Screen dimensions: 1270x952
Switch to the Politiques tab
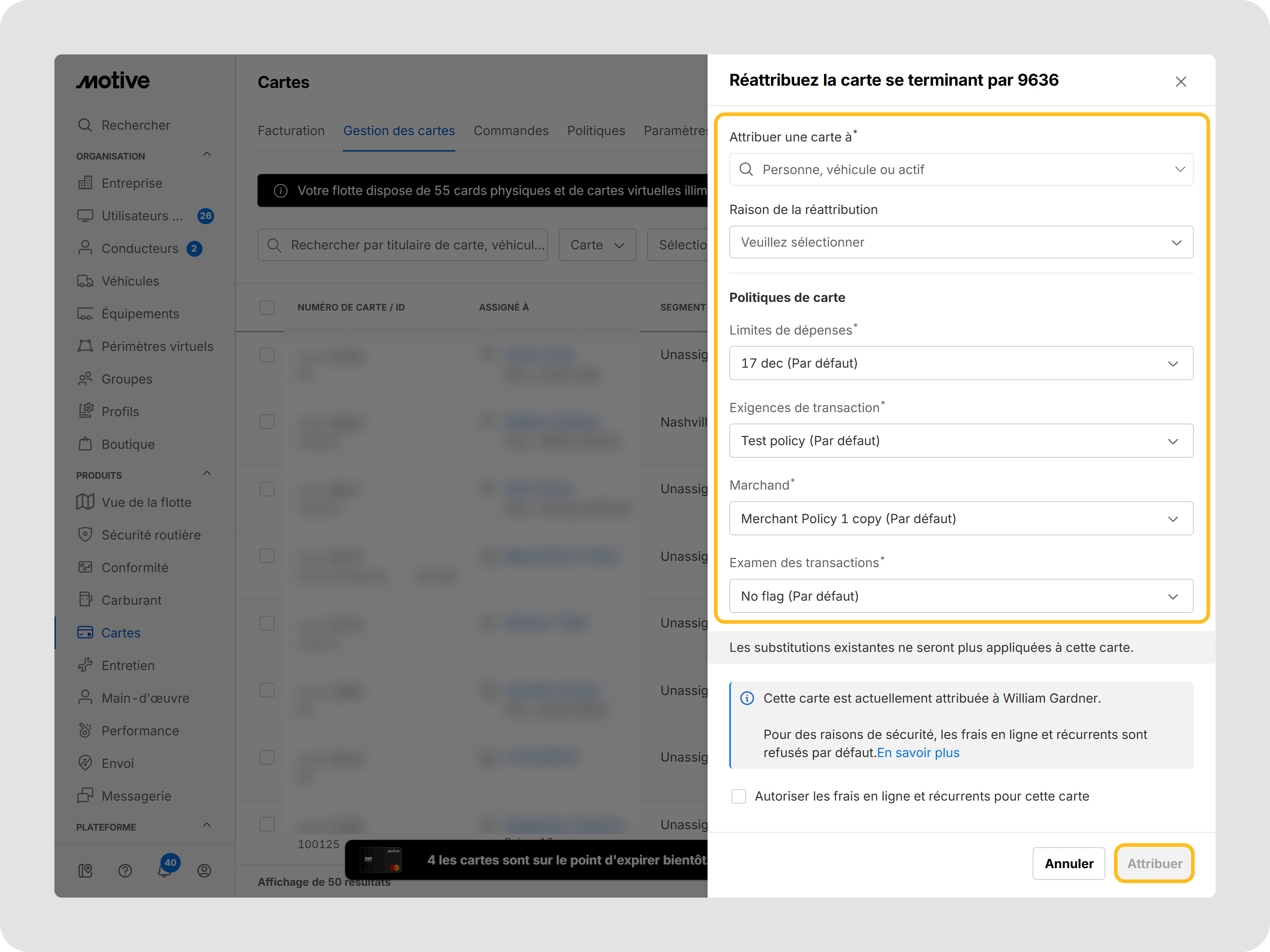[596, 131]
